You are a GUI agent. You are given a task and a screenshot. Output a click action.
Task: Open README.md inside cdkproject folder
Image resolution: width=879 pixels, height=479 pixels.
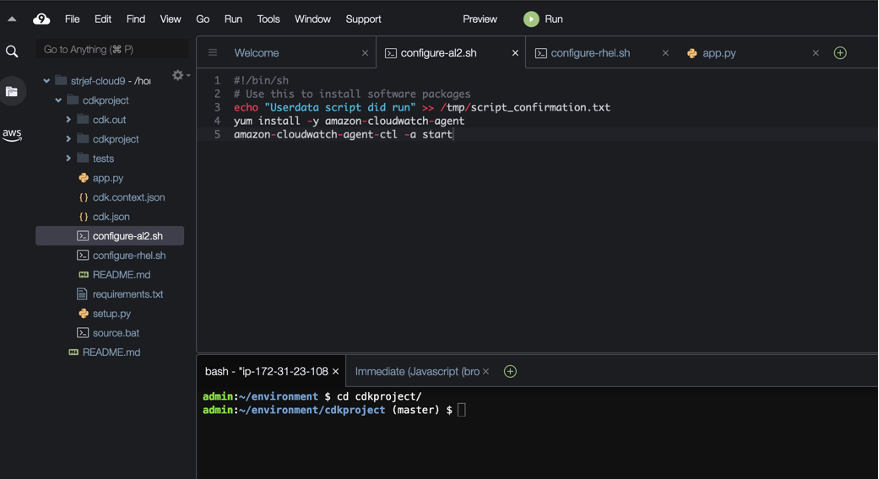click(121, 275)
